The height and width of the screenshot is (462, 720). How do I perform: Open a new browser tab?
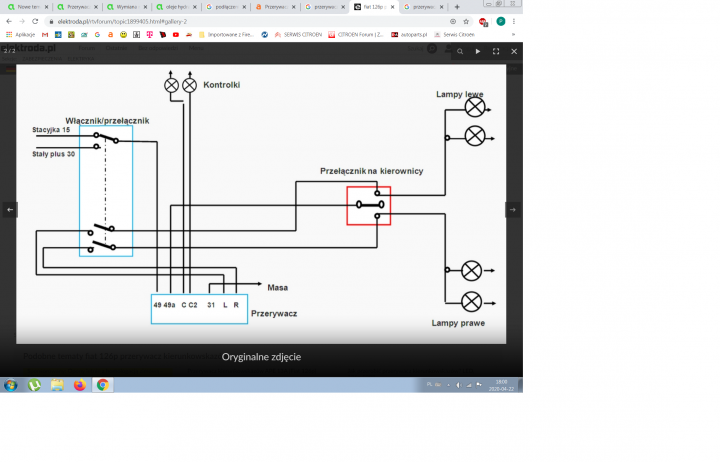(457, 7)
